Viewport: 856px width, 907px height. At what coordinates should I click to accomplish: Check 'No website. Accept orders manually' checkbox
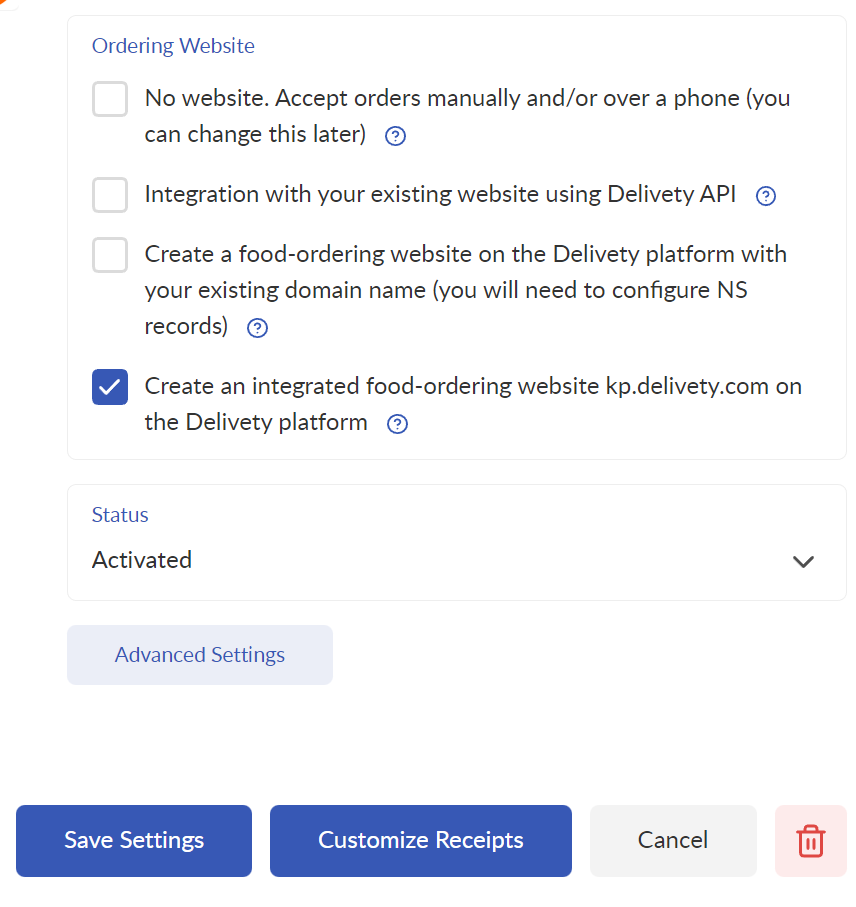110,99
